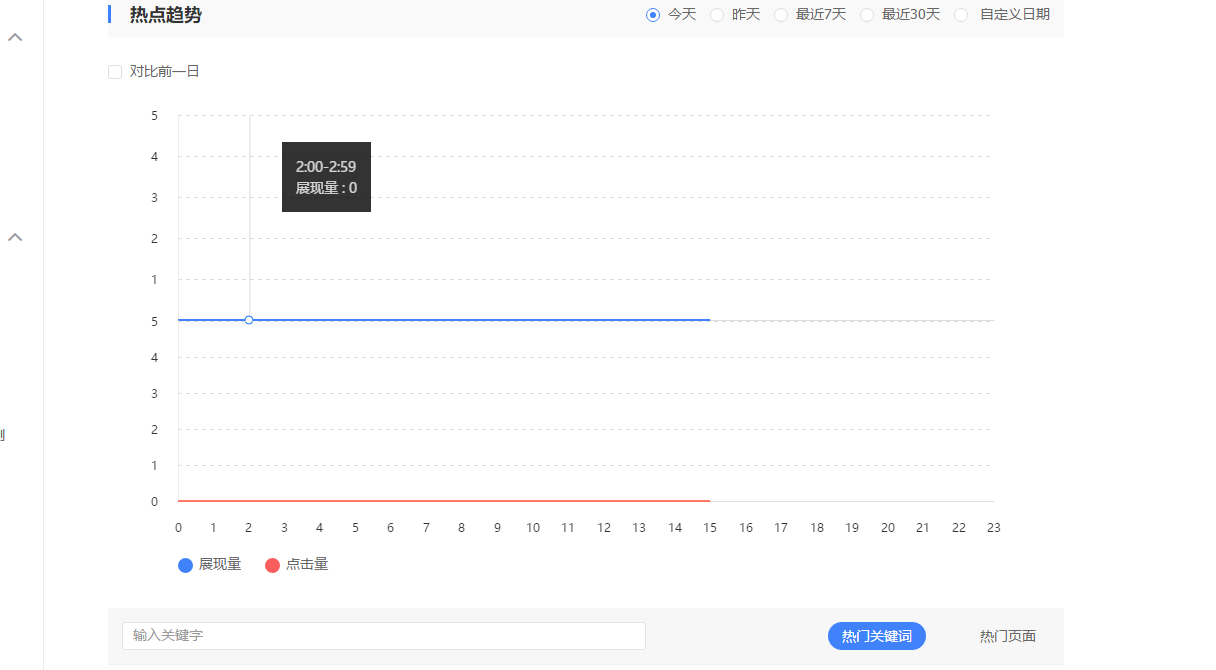Click the x-axis label 23
Viewport: 1216px width, 670px height.
(993, 528)
